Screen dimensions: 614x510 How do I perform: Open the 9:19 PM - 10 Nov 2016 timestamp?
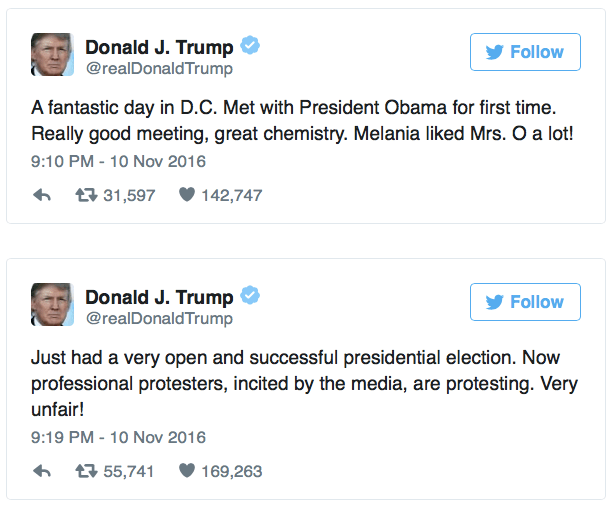[x=119, y=437]
